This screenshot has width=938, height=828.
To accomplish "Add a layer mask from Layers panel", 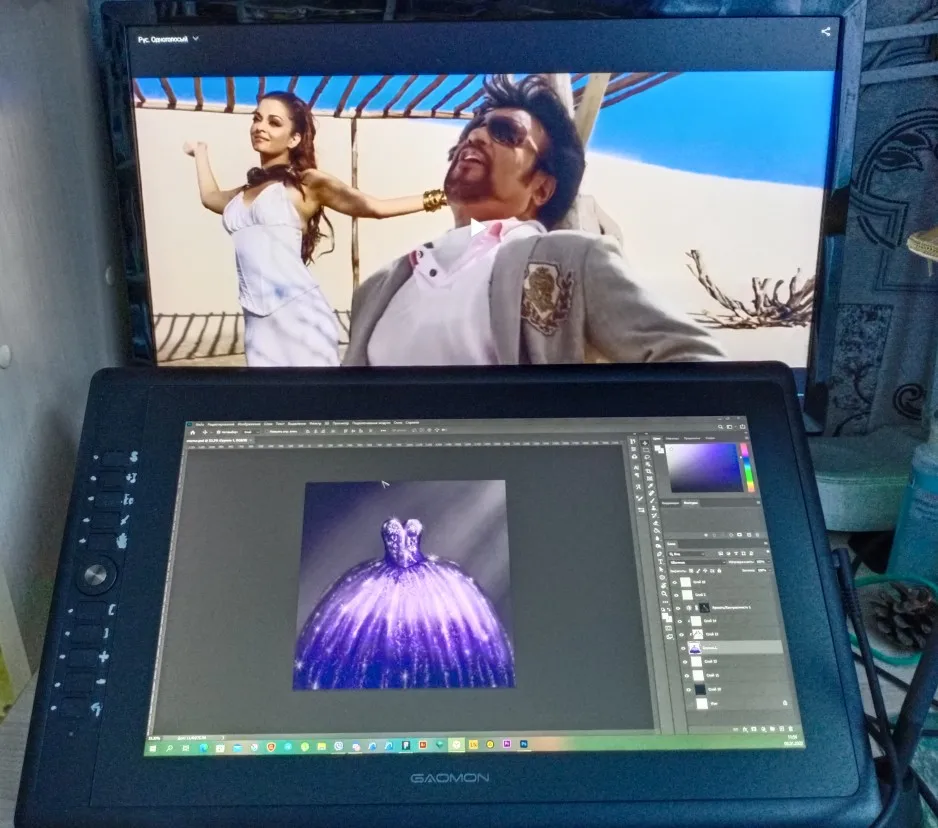I will click(x=753, y=729).
